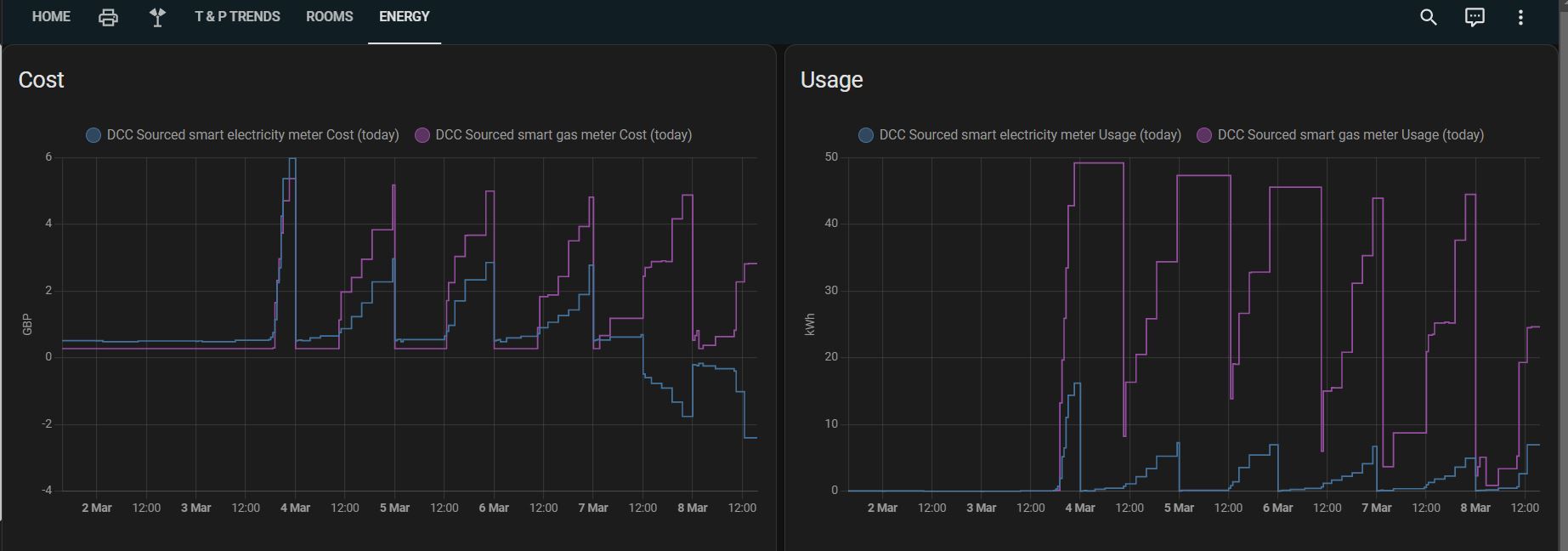Image resolution: width=1568 pixels, height=551 pixels.
Task: Toggle electricity meter Cost legend dot
Action: coord(93,135)
